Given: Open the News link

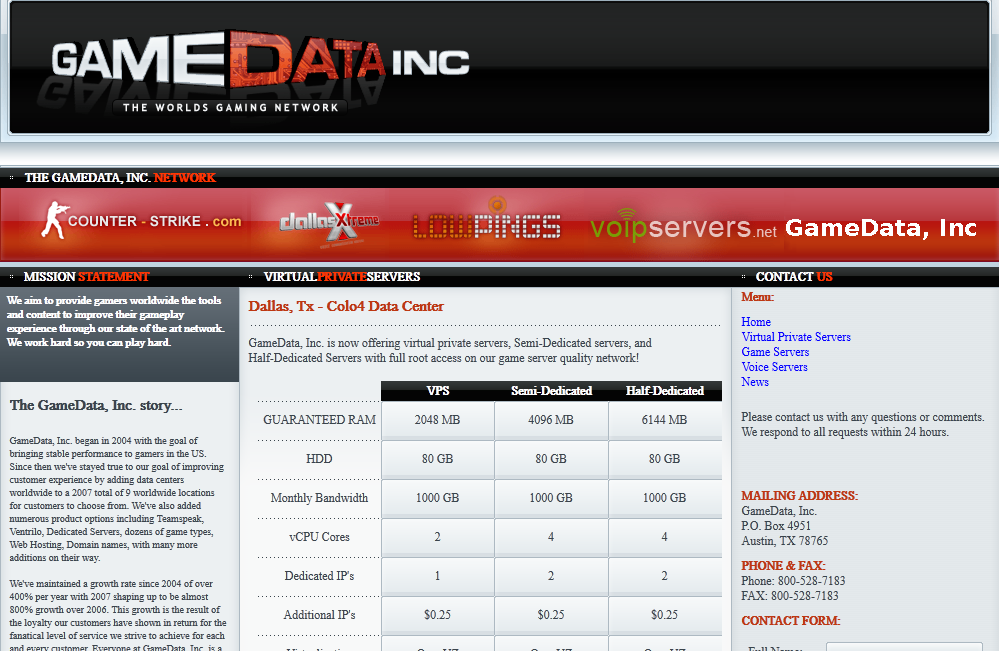Looking at the screenshot, I should click(754, 382).
